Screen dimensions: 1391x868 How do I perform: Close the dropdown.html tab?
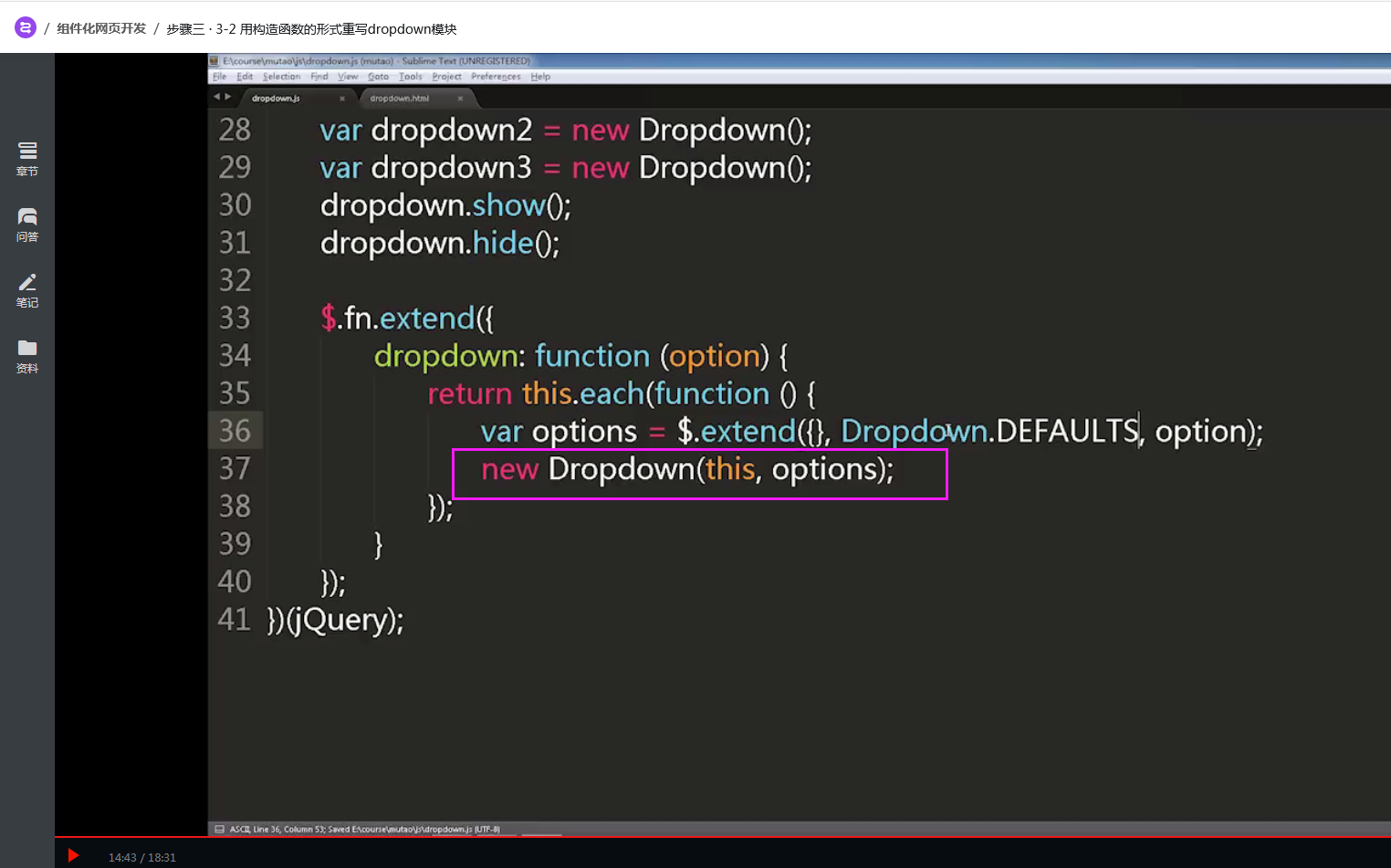click(x=460, y=99)
